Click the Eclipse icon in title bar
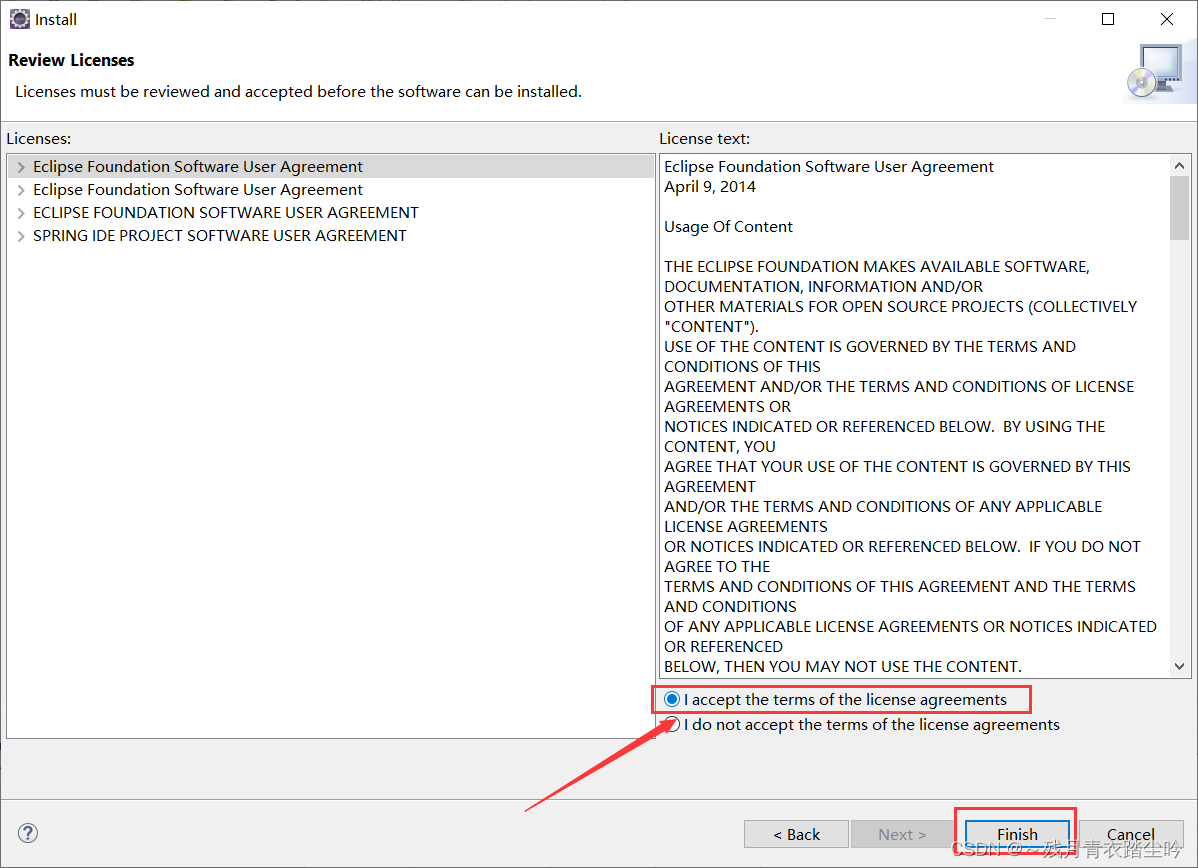The height and width of the screenshot is (868, 1198). click(x=19, y=19)
